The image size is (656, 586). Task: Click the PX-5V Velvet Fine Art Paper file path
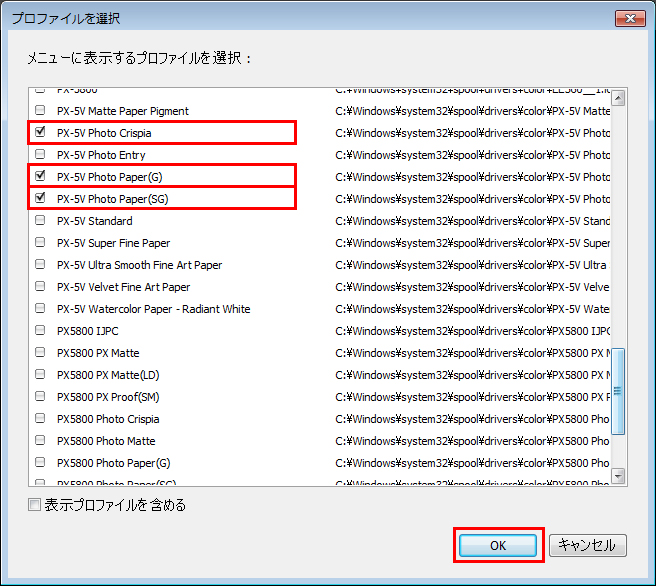point(472,287)
